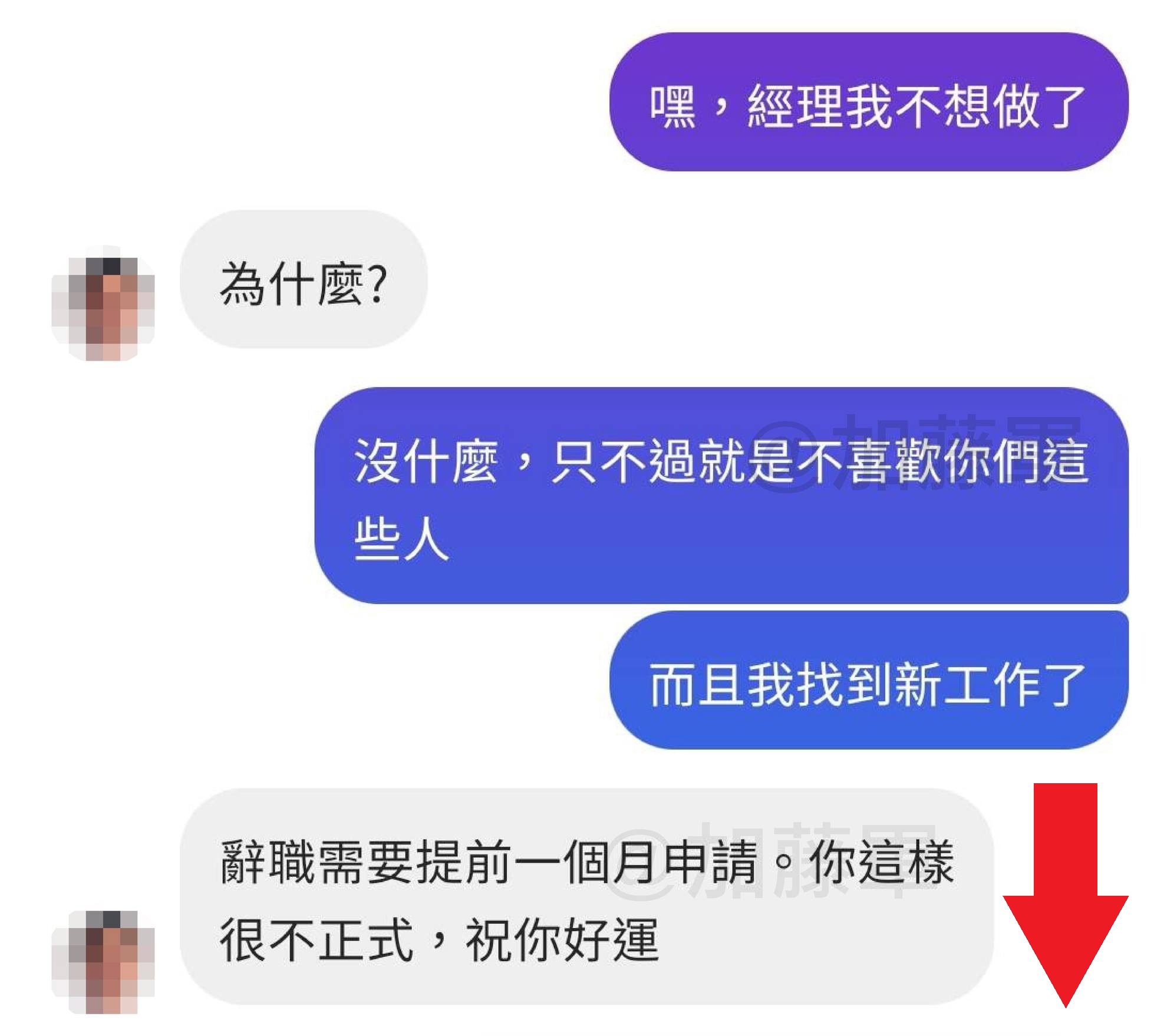1154x1036 pixels.
Task: Click the word 經理 in first message
Action: point(796,106)
